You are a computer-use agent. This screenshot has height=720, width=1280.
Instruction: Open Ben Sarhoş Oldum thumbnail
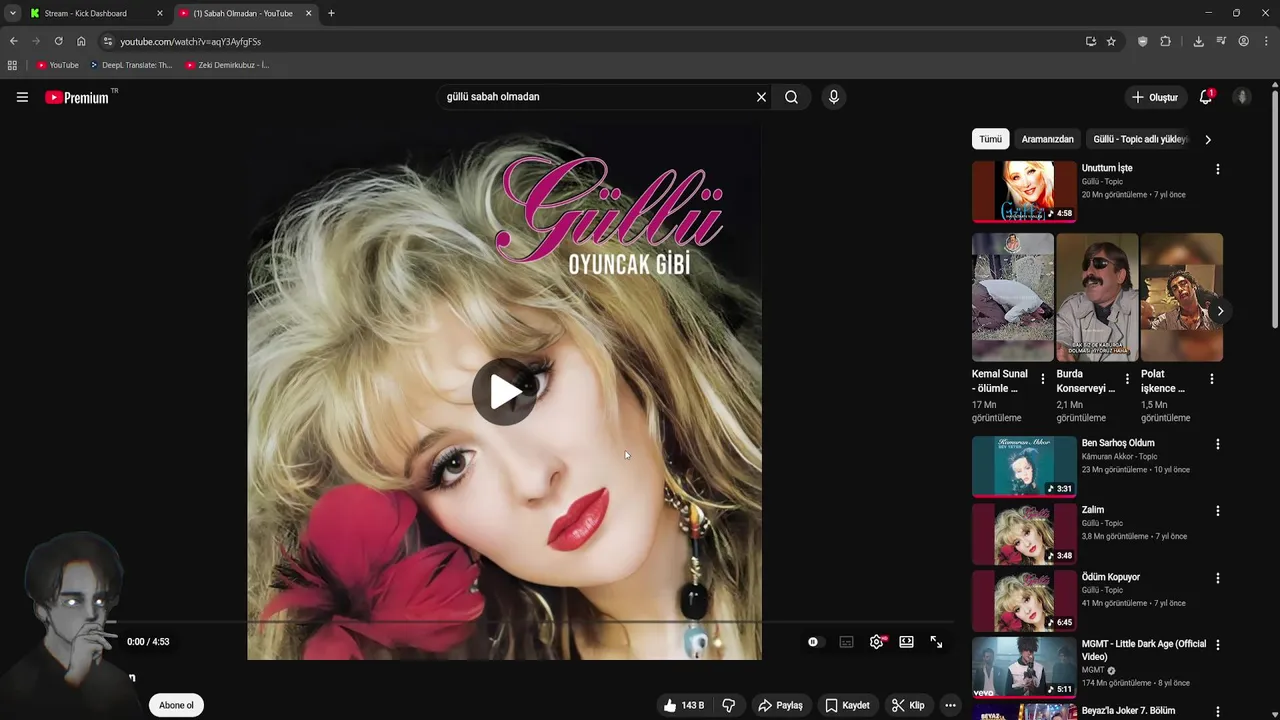pyautogui.click(x=1024, y=466)
